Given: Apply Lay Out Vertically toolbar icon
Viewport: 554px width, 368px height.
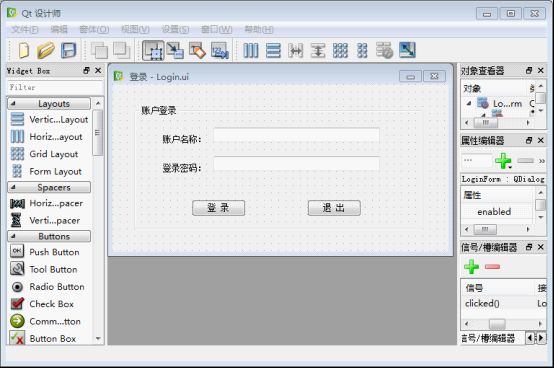Looking at the screenshot, I should [x=273, y=51].
